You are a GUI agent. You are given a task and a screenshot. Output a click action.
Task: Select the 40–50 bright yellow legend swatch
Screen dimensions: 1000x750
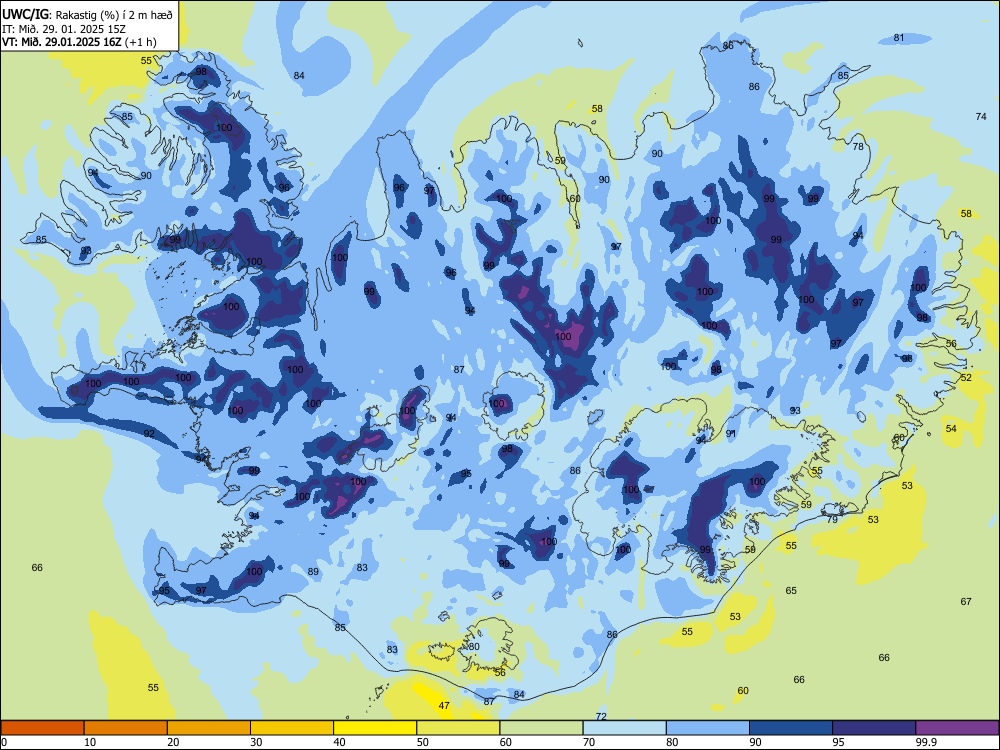(375, 728)
